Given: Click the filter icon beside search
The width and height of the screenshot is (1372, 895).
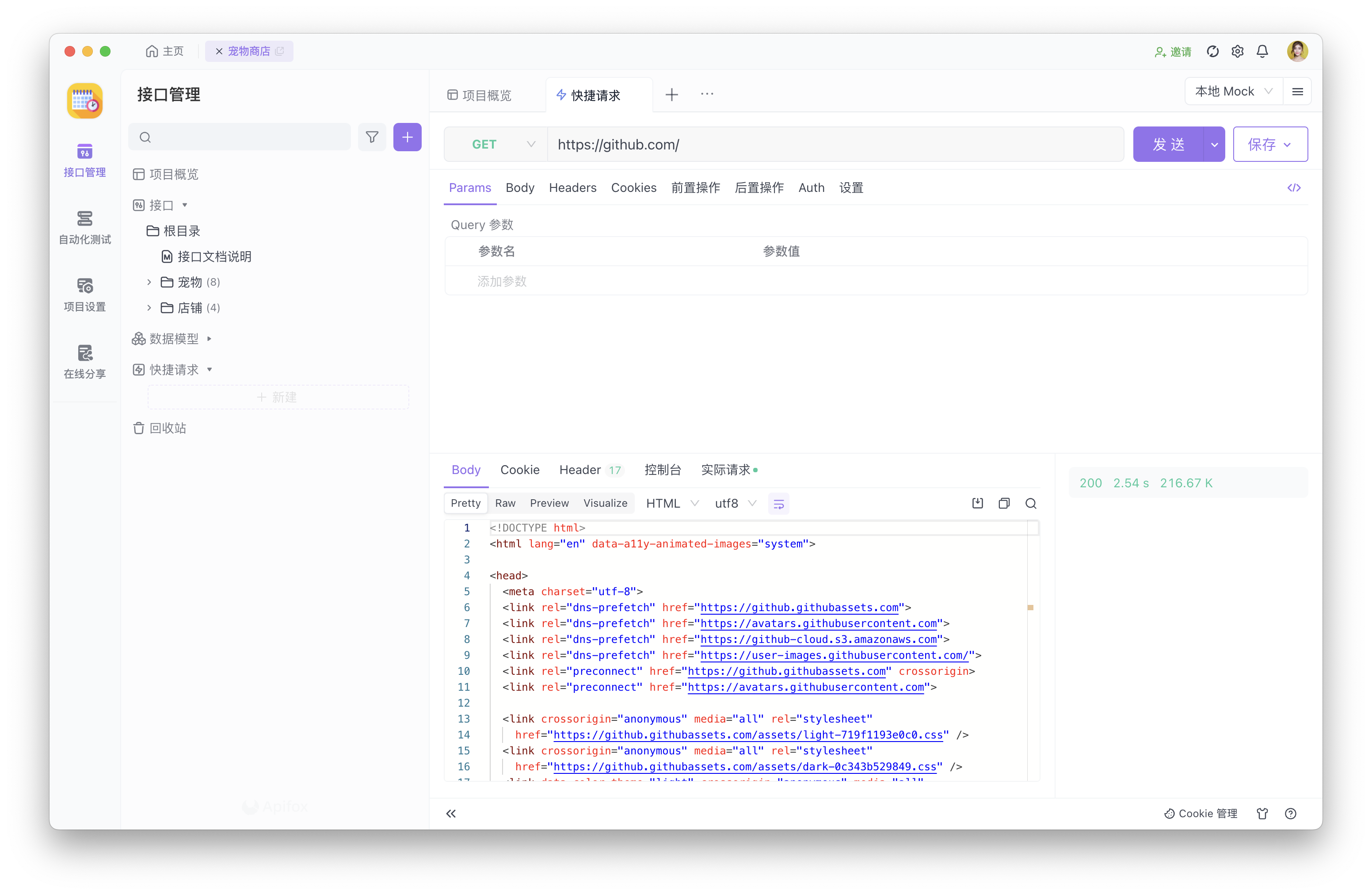Looking at the screenshot, I should tap(372, 137).
